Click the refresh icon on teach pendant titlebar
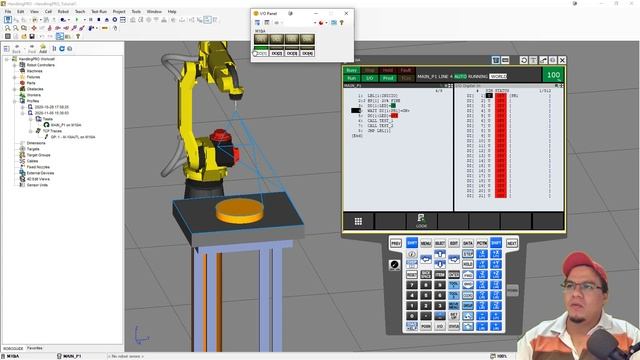 click(x=524, y=60)
